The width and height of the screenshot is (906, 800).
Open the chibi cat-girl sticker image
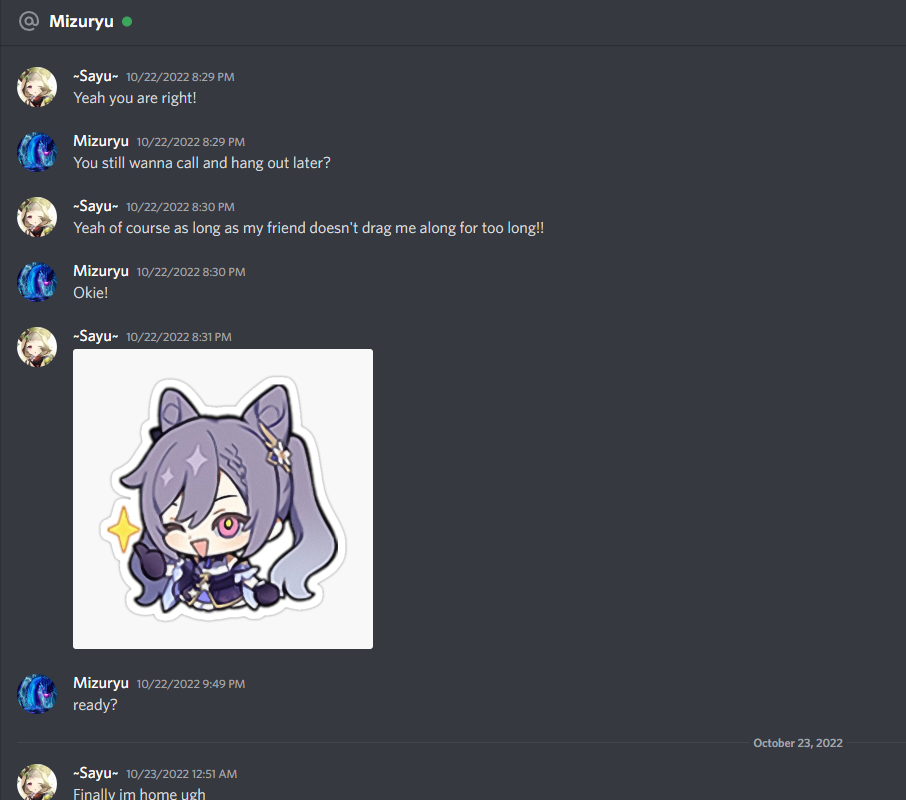coord(223,499)
